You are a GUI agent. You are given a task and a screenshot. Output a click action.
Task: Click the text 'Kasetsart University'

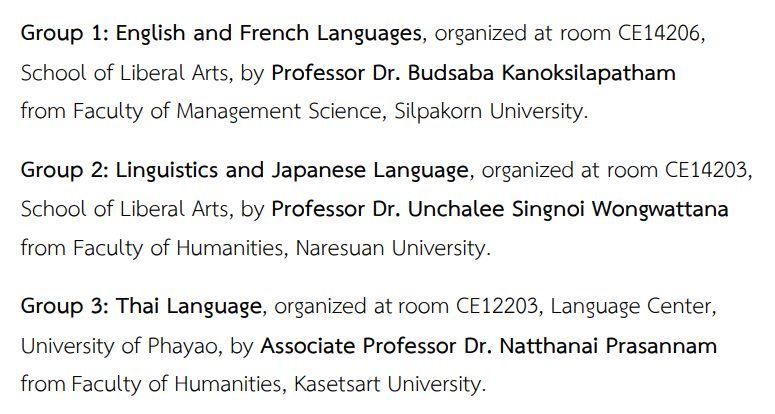(x=388, y=384)
